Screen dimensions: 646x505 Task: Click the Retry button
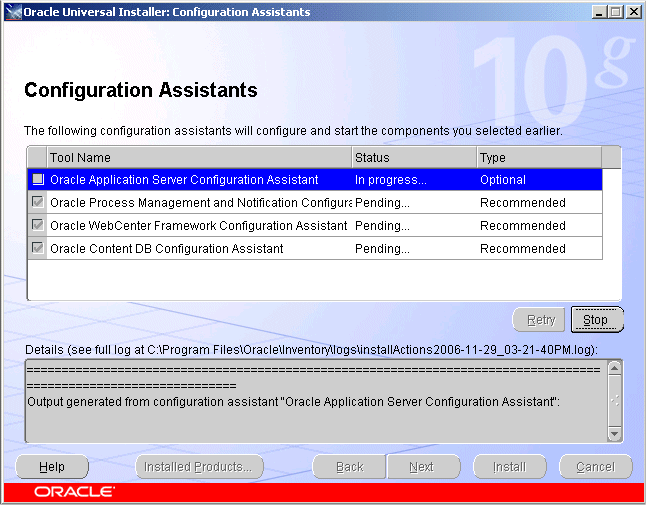click(539, 319)
